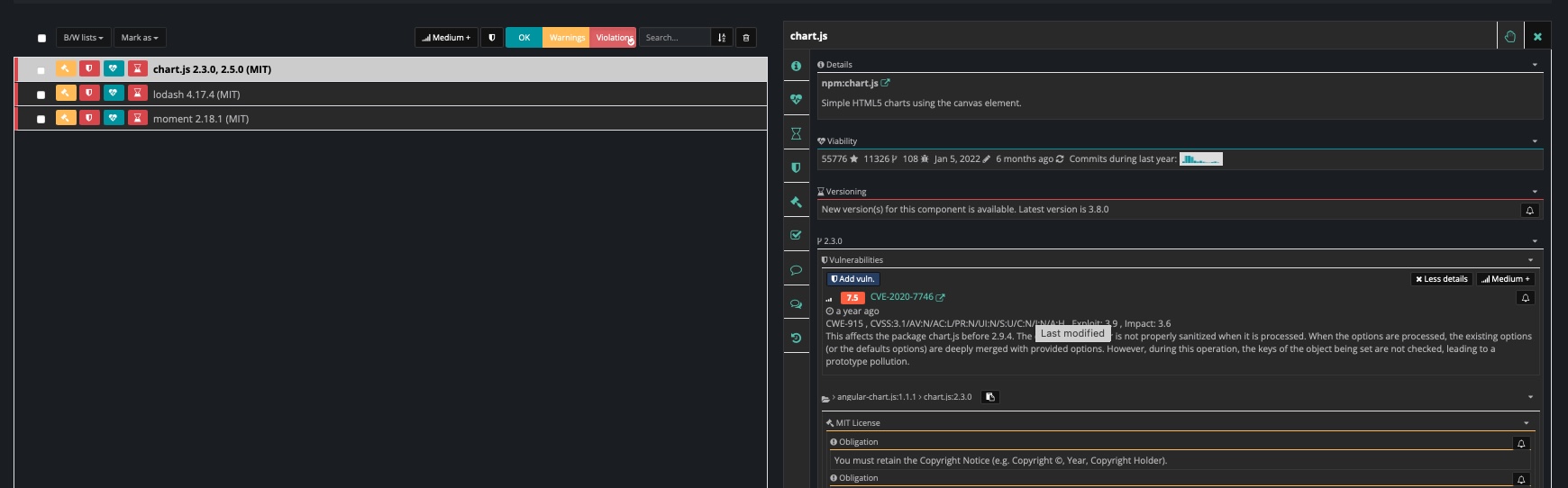Screen dimensions: 1568x488
Task: Click the license gavel icon on moment row
Action: (x=66, y=117)
